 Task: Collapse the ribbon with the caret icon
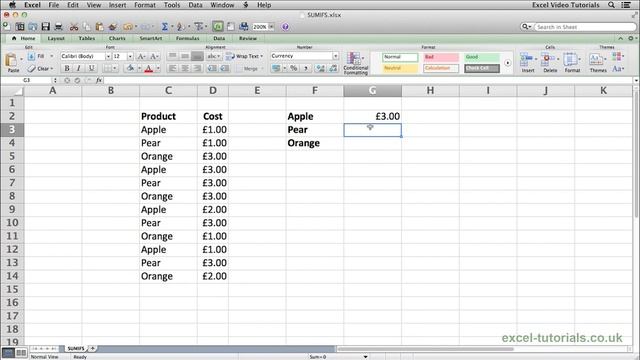(620, 38)
